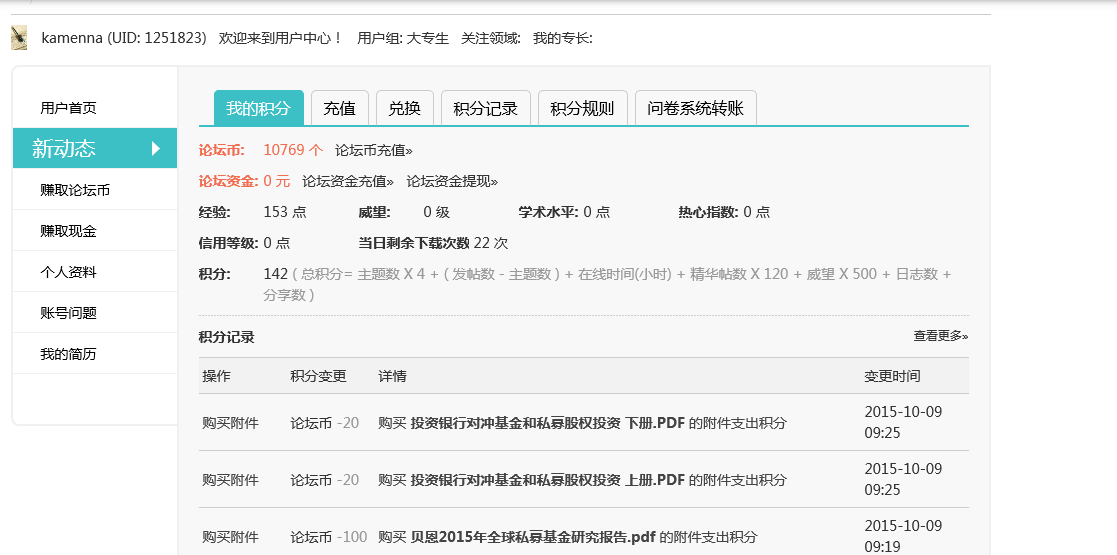The width and height of the screenshot is (1117, 555).
Task: Click the 积分 total value 142
Action: pos(276,274)
